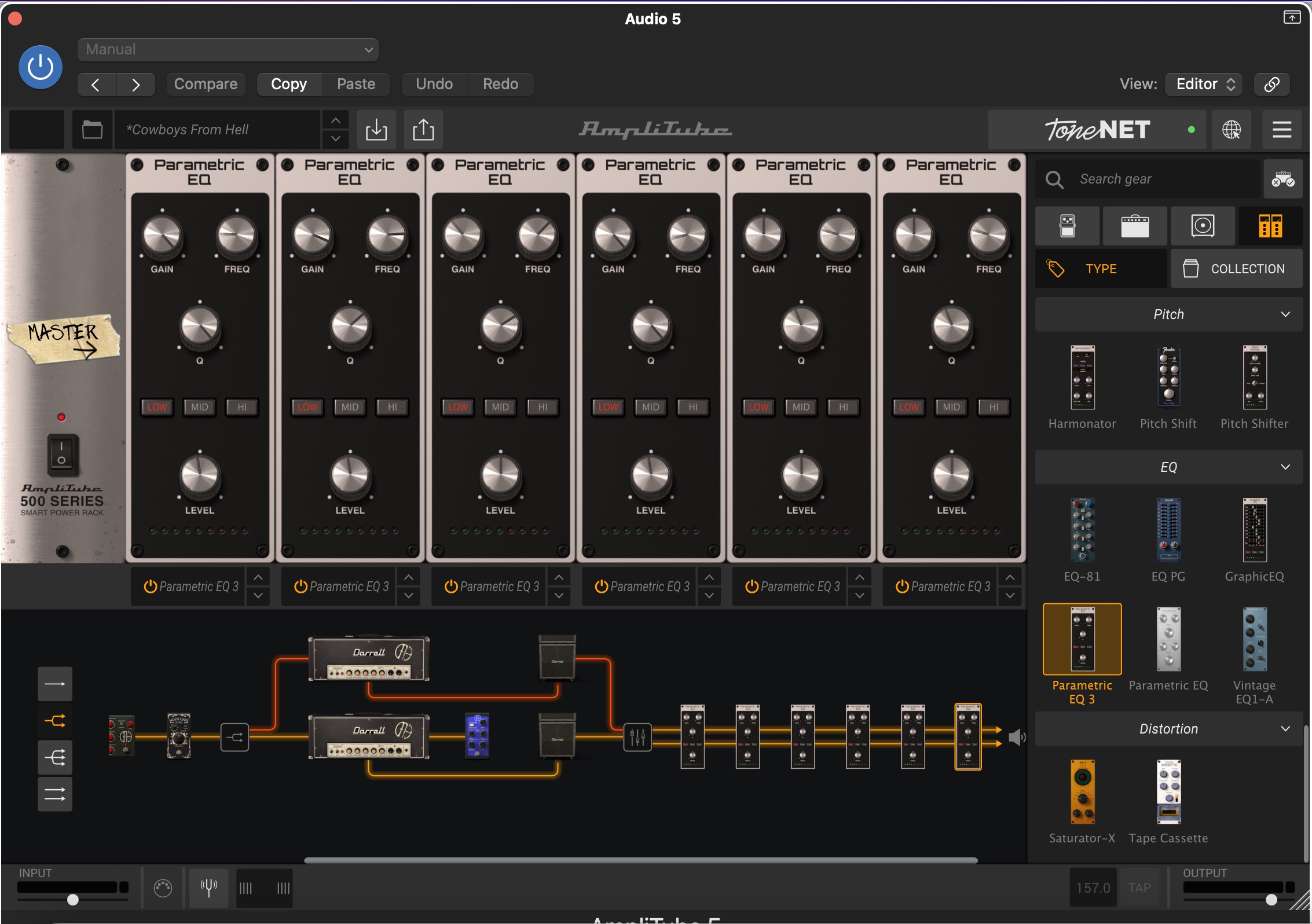Open the ToneNET button
Image resolution: width=1312 pixels, height=924 pixels.
[1097, 130]
